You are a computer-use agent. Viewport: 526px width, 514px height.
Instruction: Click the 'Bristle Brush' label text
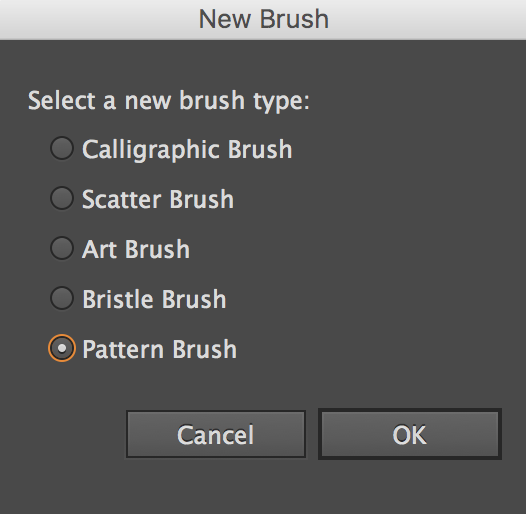[154, 299]
